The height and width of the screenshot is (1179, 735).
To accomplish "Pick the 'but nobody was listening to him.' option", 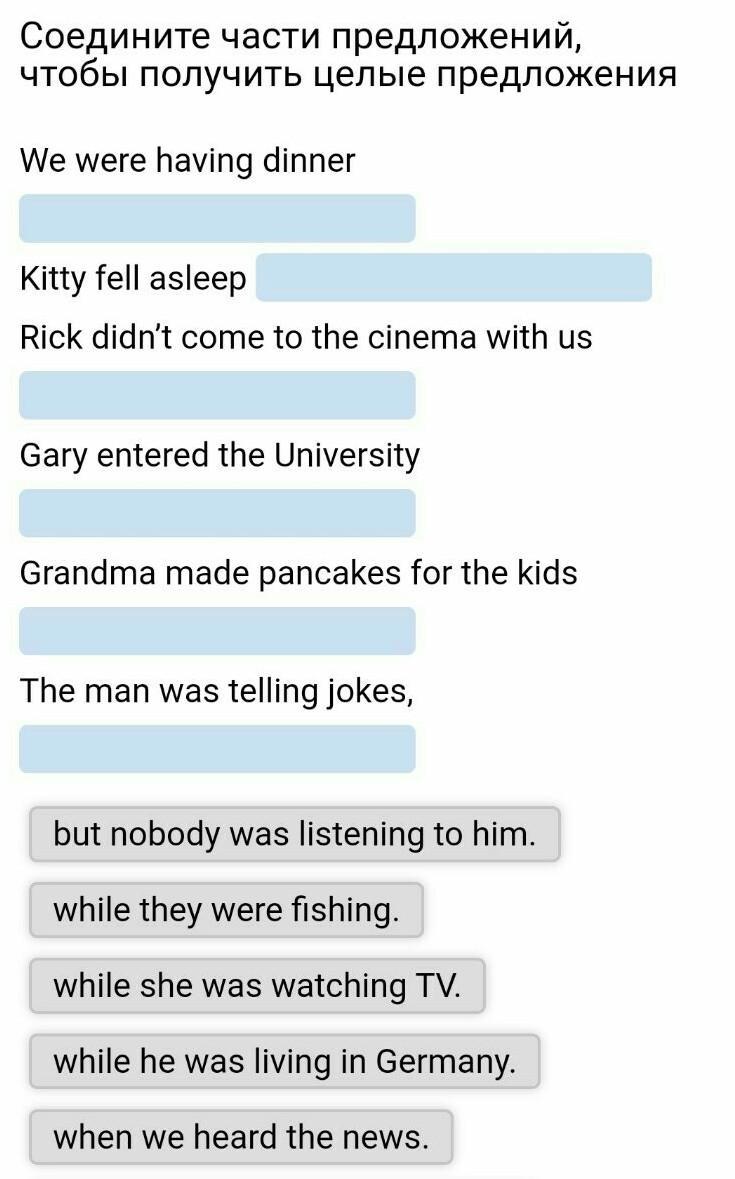I will [294, 834].
